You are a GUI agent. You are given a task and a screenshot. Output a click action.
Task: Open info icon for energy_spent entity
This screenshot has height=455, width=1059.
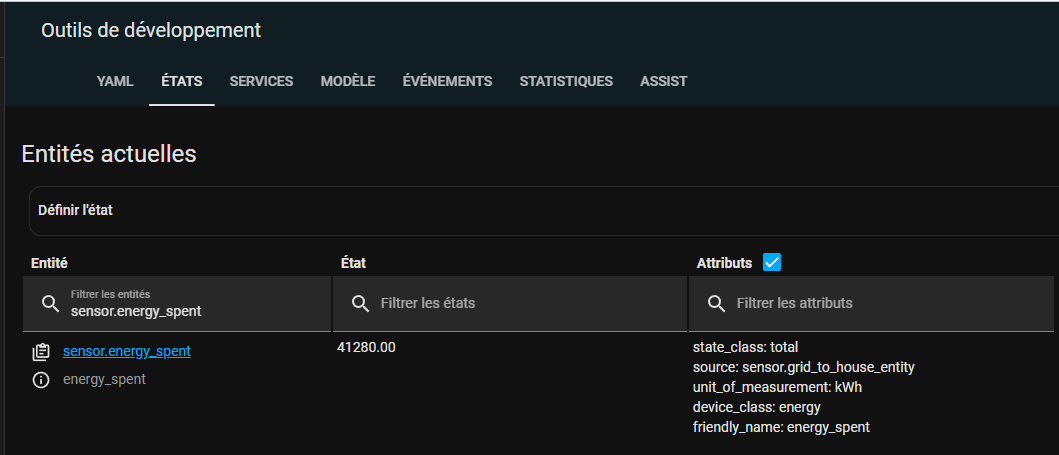[41, 380]
